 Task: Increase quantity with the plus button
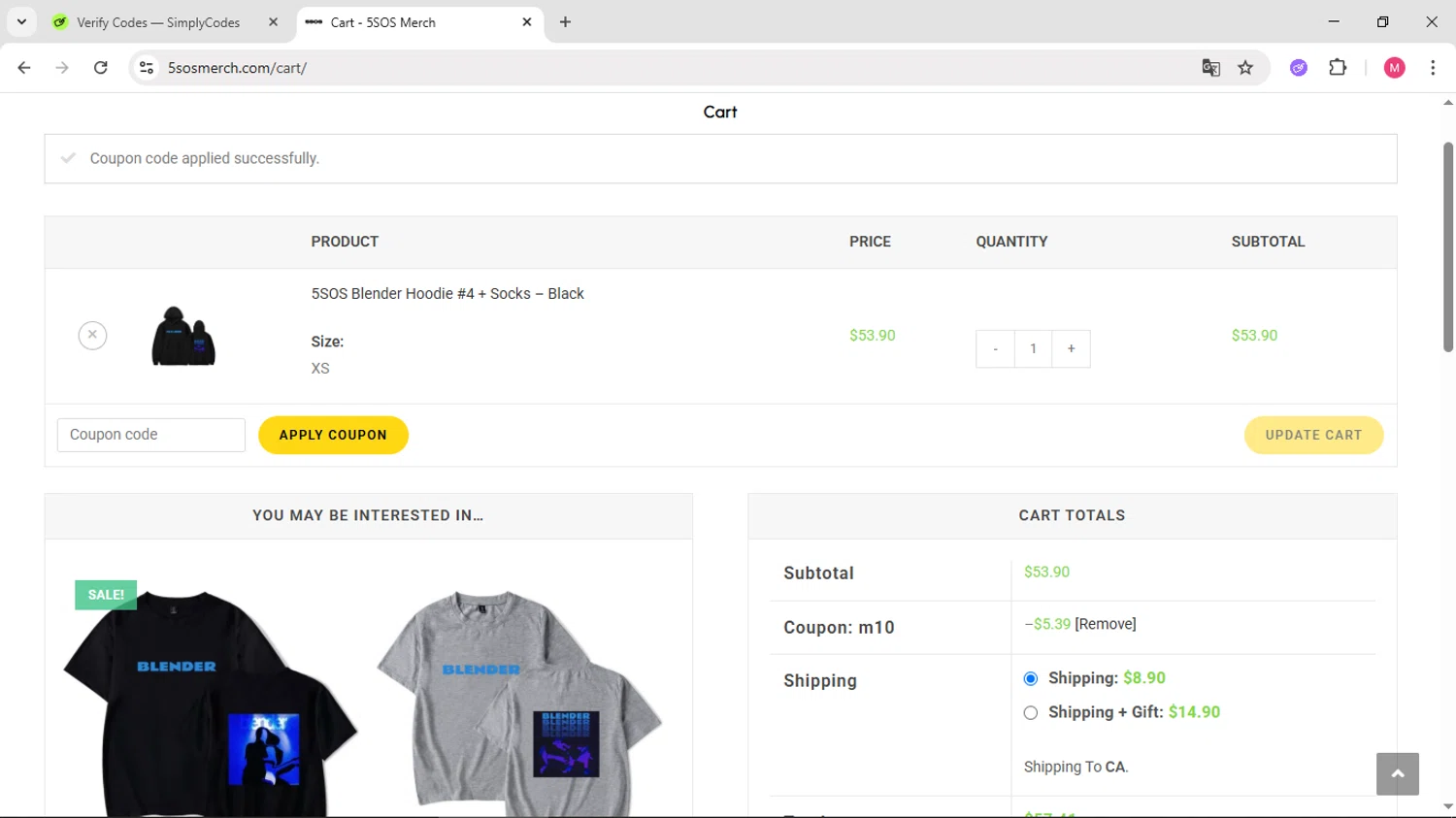coord(1071,348)
